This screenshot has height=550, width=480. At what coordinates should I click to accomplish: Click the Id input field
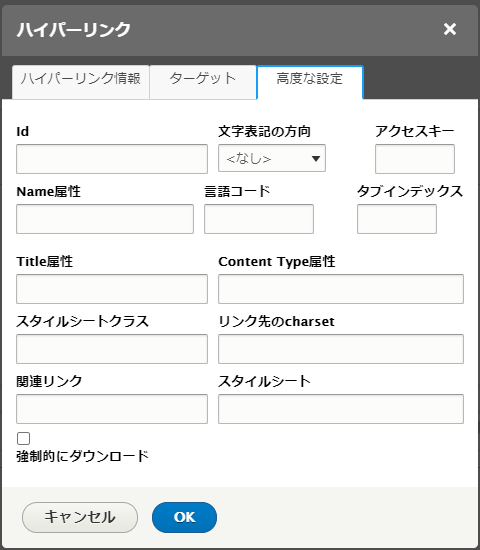coord(112,159)
